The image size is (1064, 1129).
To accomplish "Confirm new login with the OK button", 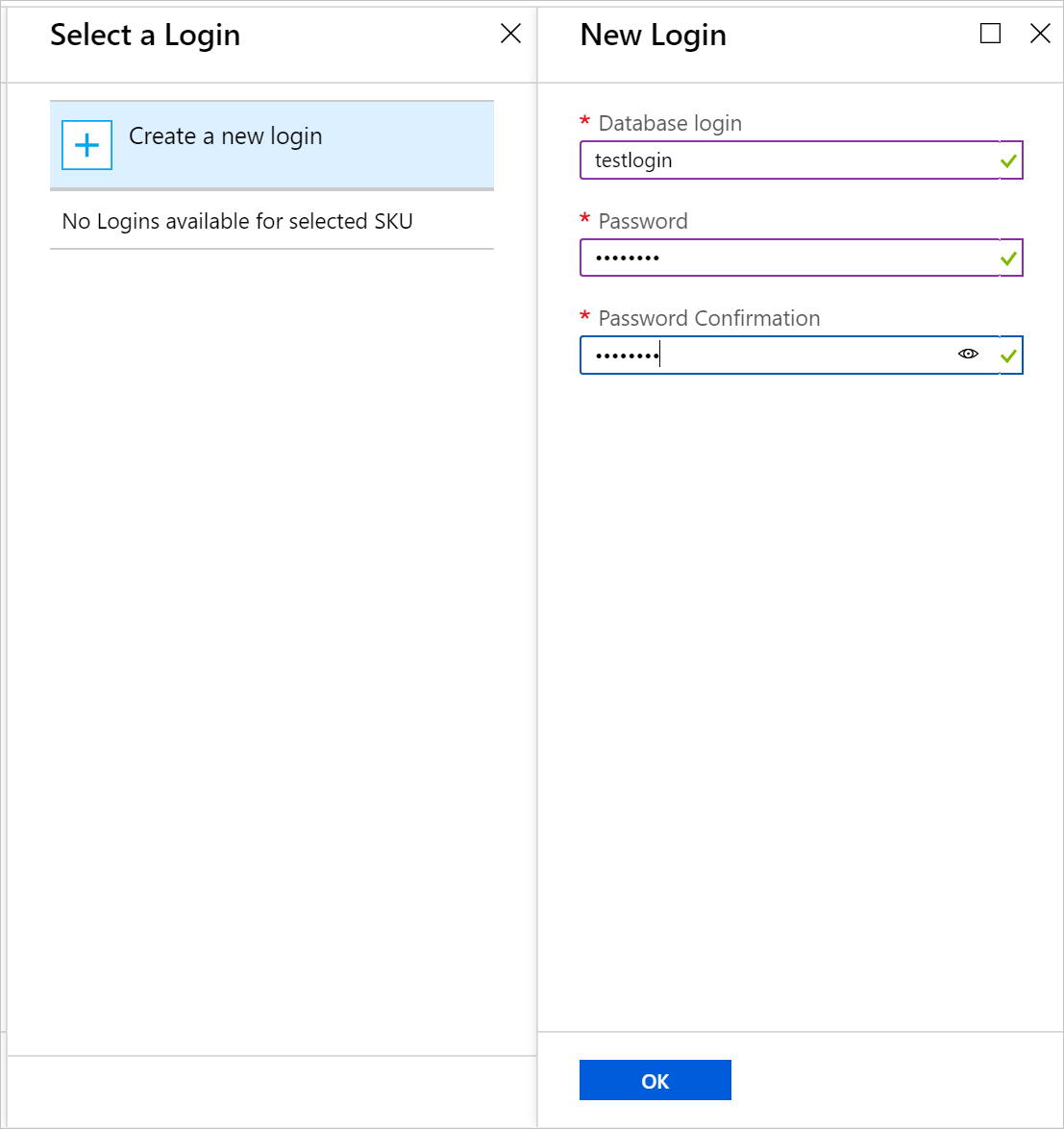I will click(x=655, y=1080).
